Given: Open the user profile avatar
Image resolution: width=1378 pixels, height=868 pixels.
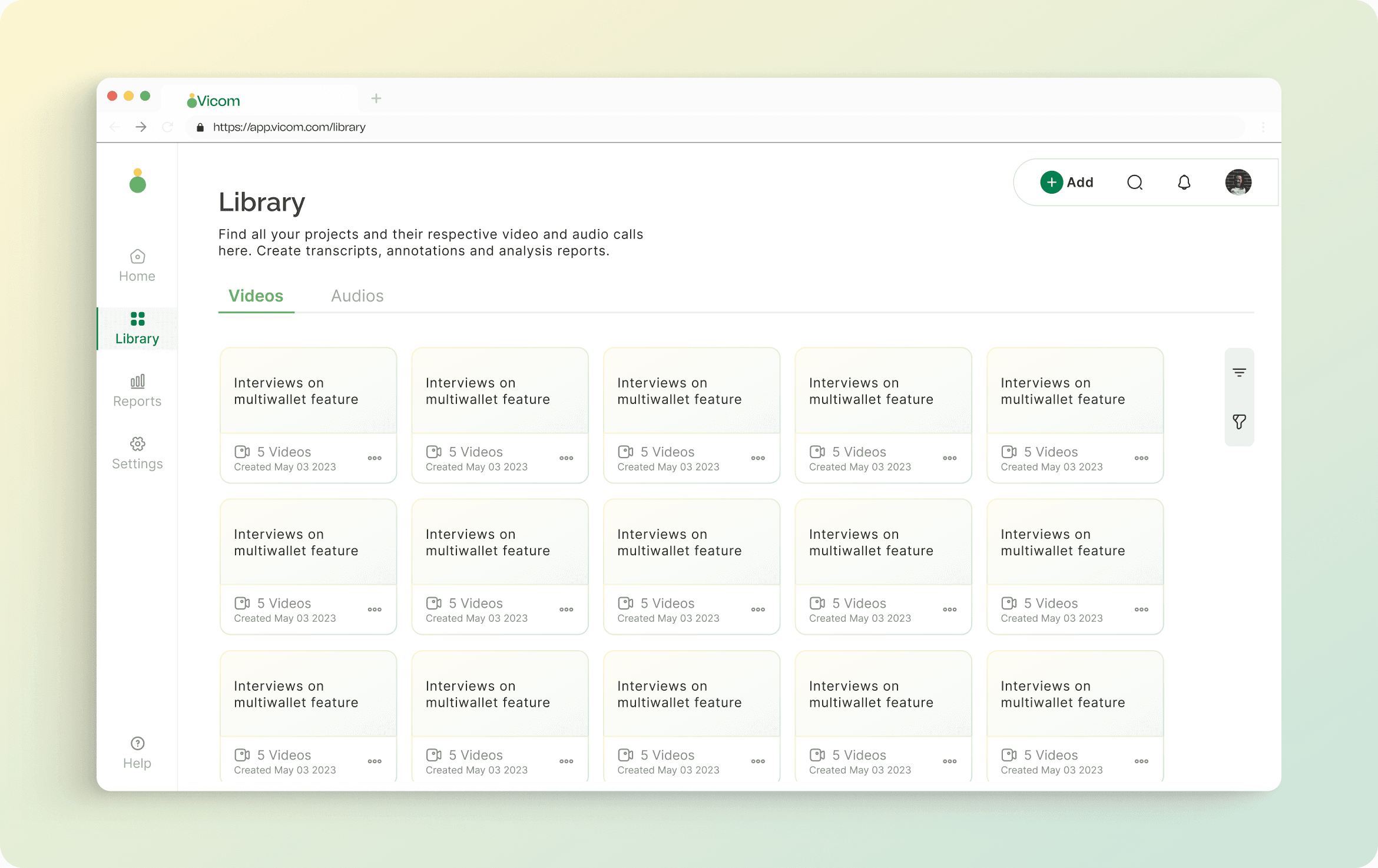Looking at the screenshot, I should [x=1238, y=183].
